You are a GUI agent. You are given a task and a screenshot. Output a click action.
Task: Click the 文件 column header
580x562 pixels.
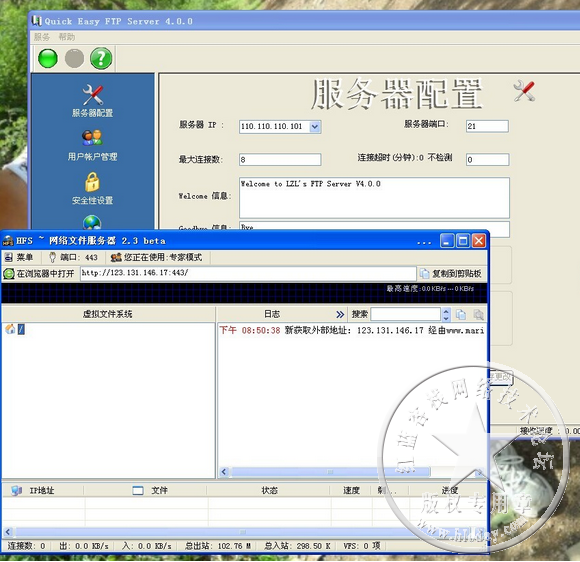145,491
